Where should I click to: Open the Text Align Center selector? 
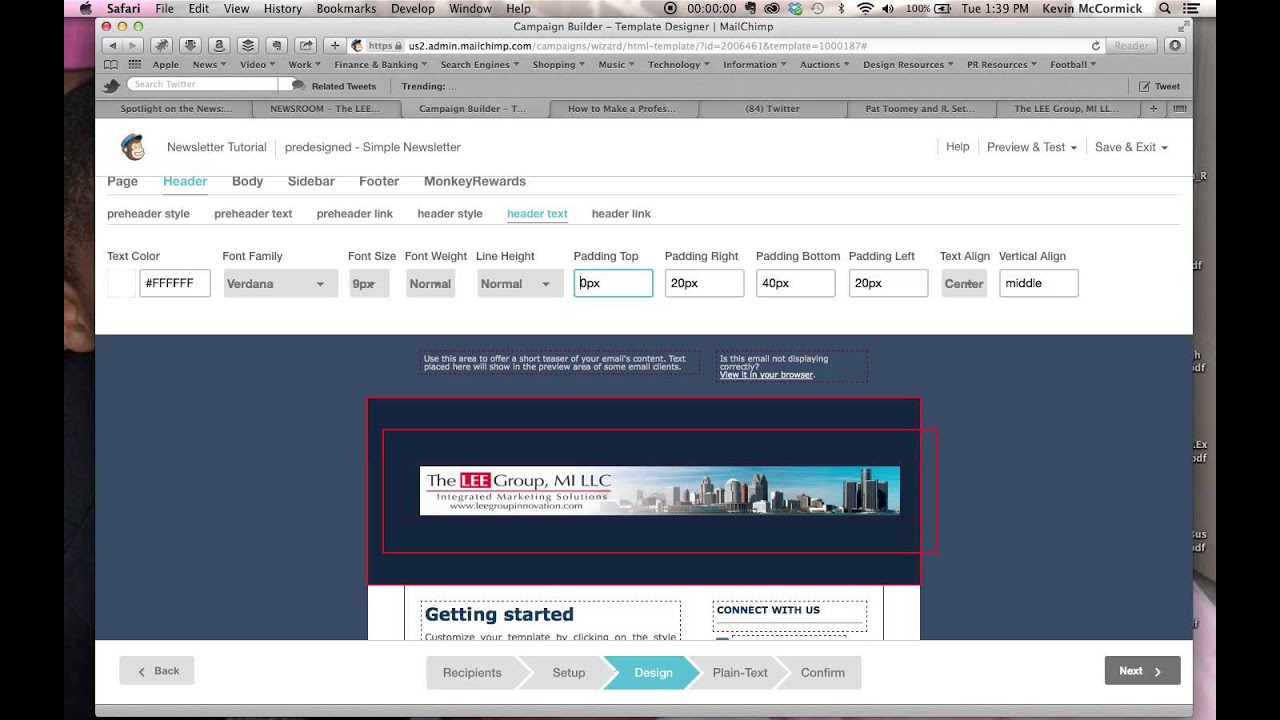click(964, 284)
